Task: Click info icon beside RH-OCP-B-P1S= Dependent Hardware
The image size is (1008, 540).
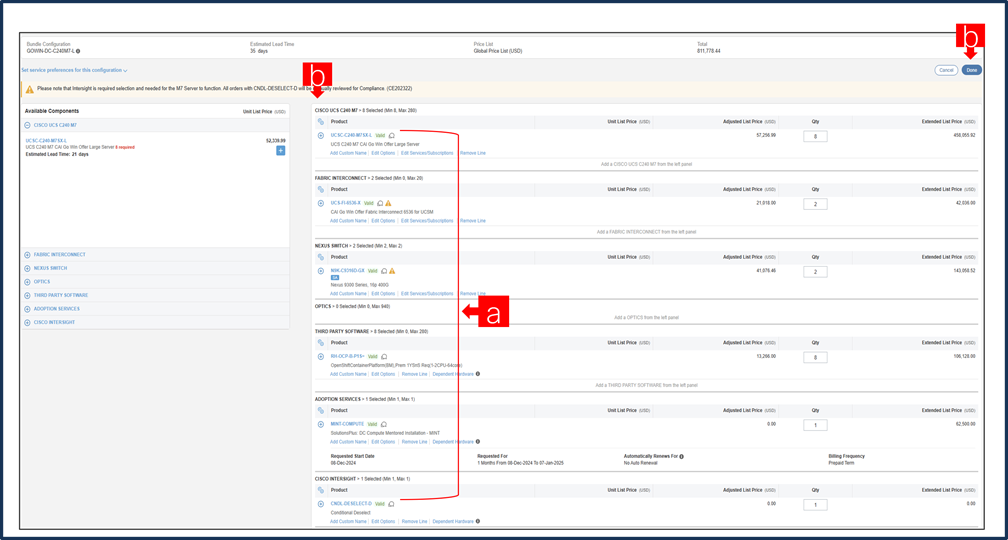Action: (x=478, y=374)
